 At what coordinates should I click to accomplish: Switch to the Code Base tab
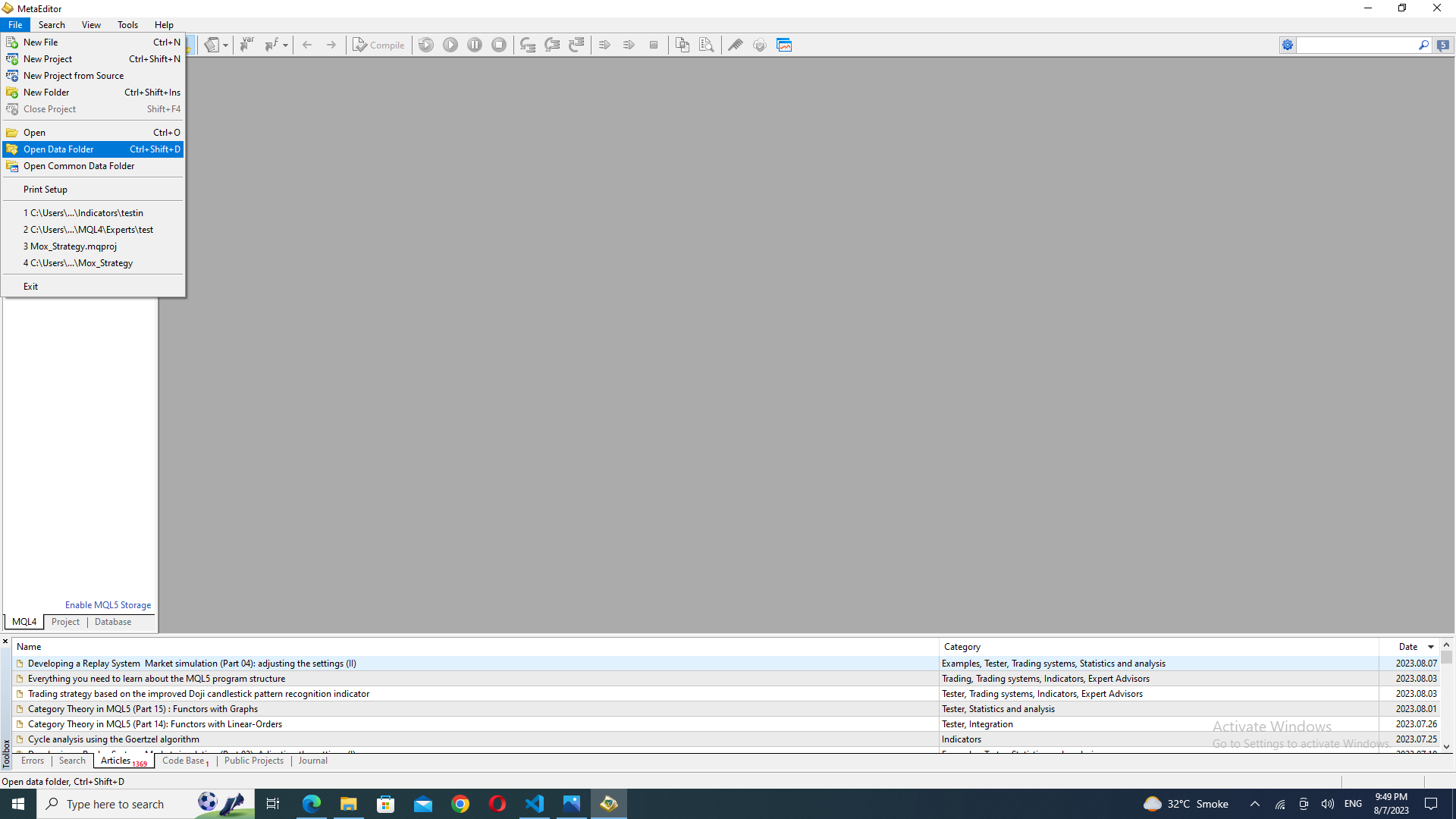pos(184,761)
